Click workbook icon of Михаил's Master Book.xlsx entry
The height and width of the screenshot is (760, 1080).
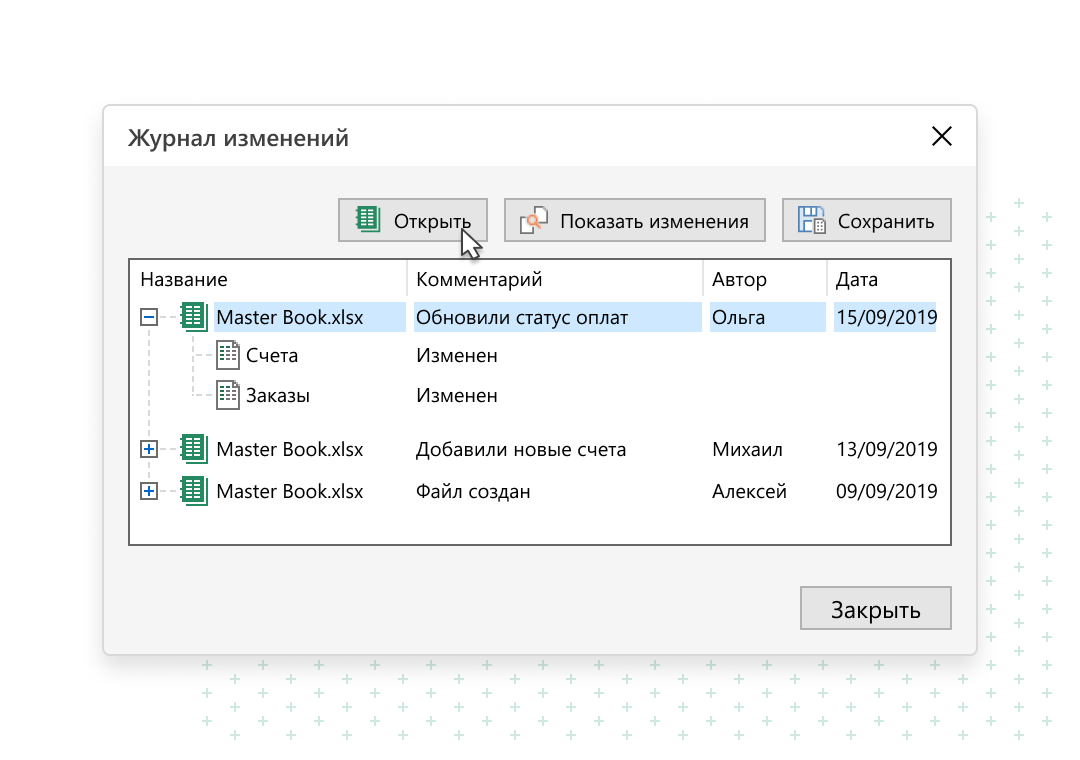(x=193, y=449)
